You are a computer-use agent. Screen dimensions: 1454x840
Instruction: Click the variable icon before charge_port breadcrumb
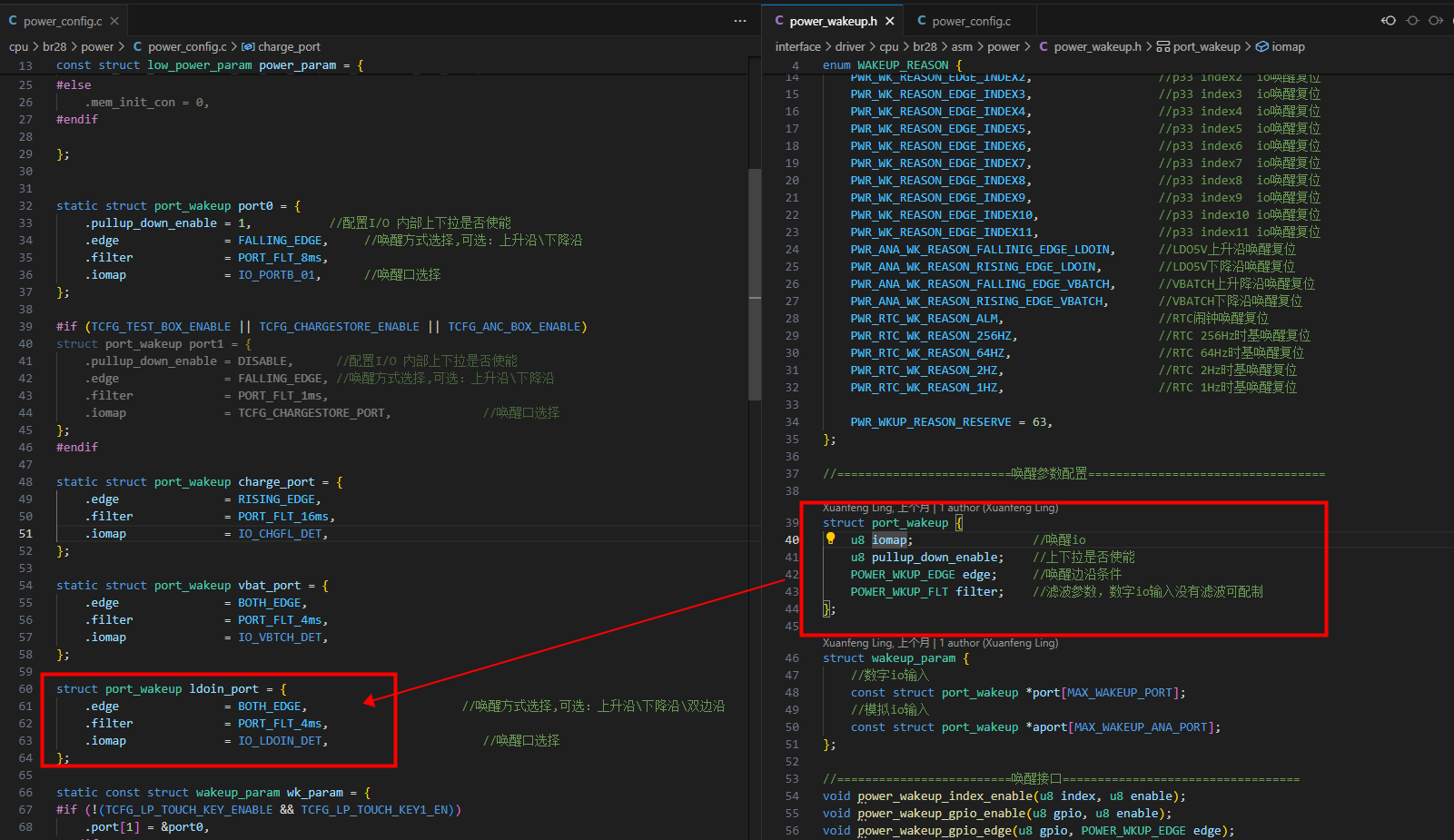pyautogui.click(x=248, y=46)
